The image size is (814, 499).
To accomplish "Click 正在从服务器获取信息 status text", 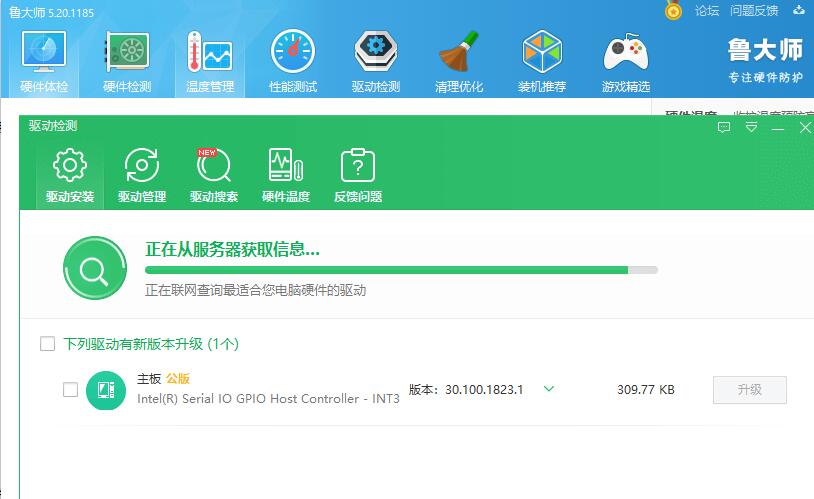I will coord(232,249).
